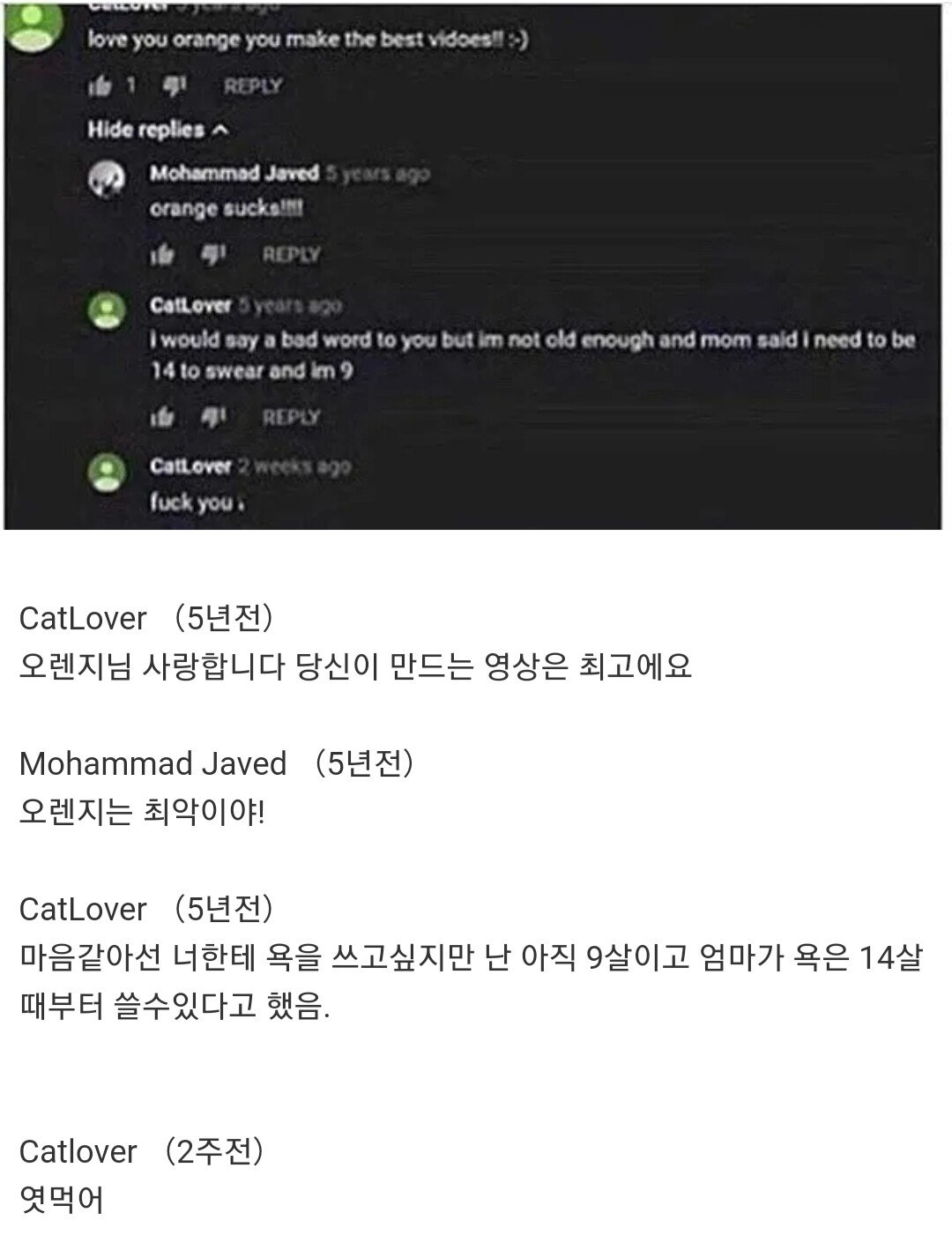The width and height of the screenshot is (952, 1235).
Task: Open CatLover username on 5 years ago reply
Action: pos(190,305)
